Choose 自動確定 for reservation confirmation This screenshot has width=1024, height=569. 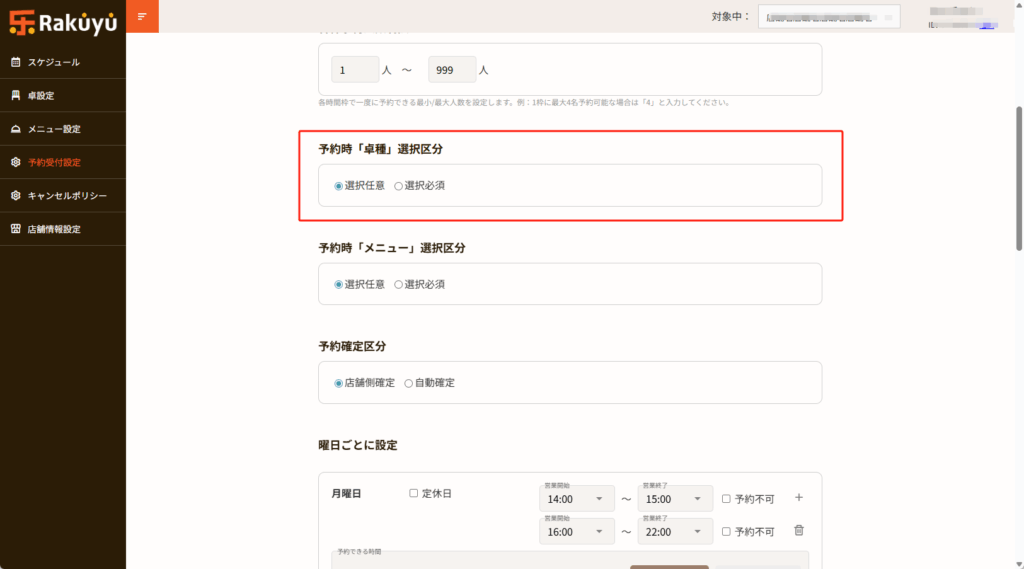[x=409, y=383]
